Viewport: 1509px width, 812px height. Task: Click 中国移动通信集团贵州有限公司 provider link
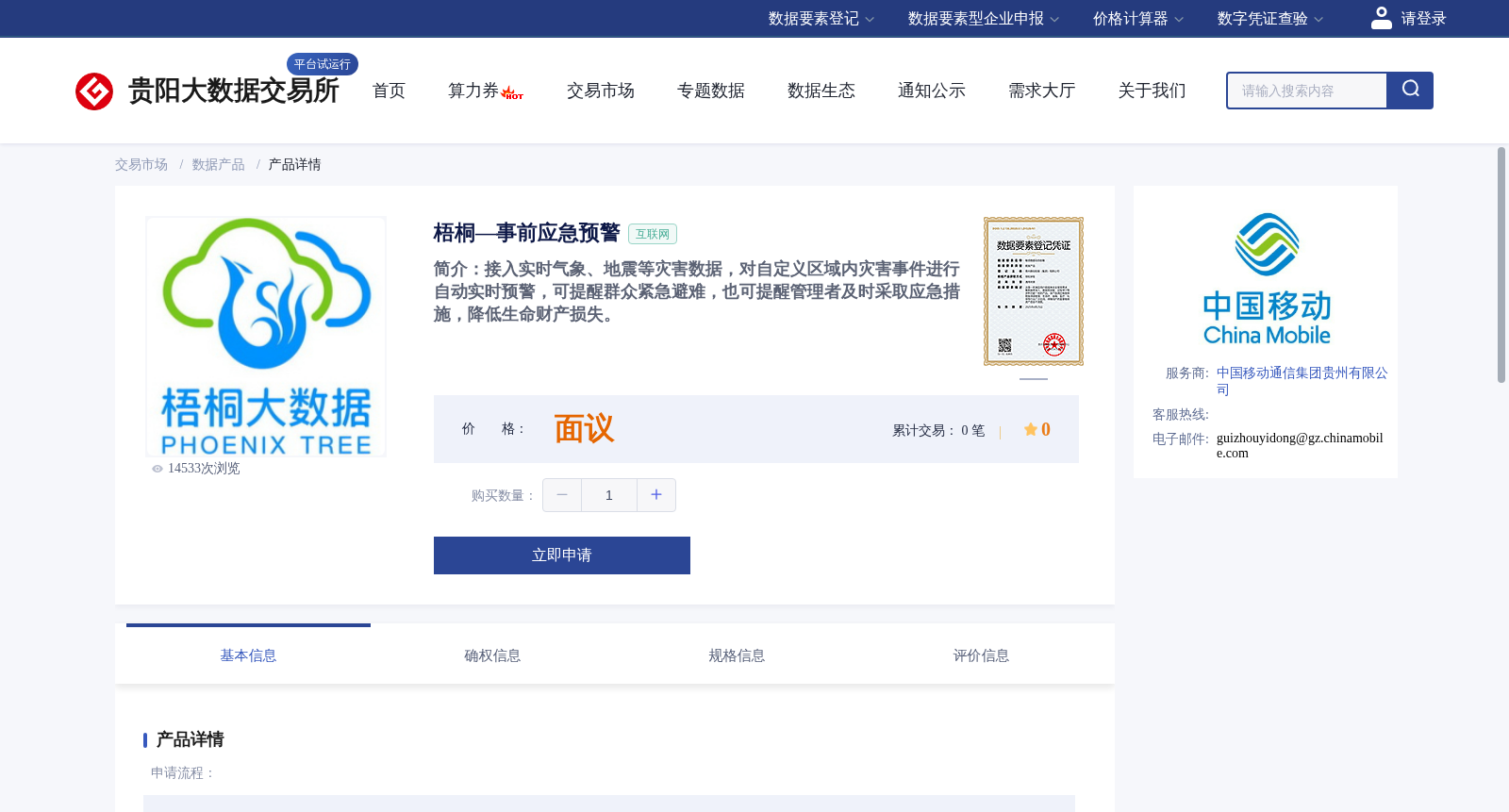1302,381
